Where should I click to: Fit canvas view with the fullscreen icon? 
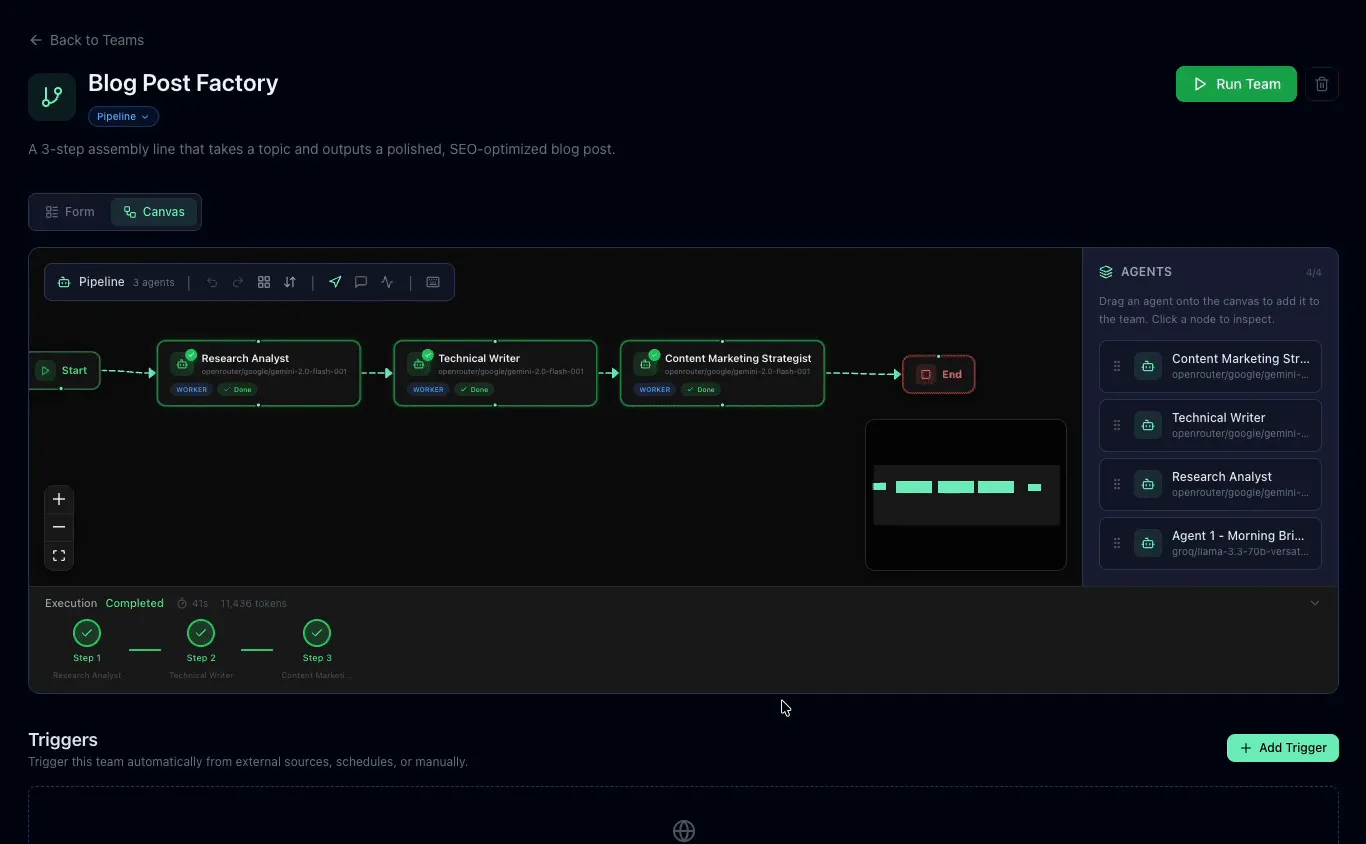coord(59,556)
